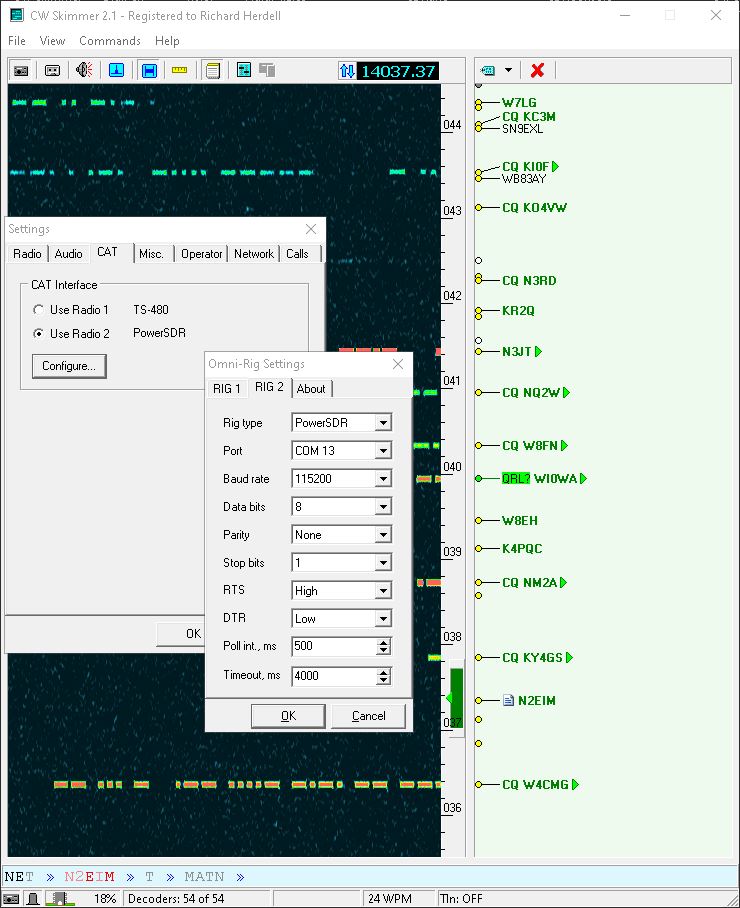The width and height of the screenshot is (740, 908).
Task: Open the File menu
Action: pos(17,41)
